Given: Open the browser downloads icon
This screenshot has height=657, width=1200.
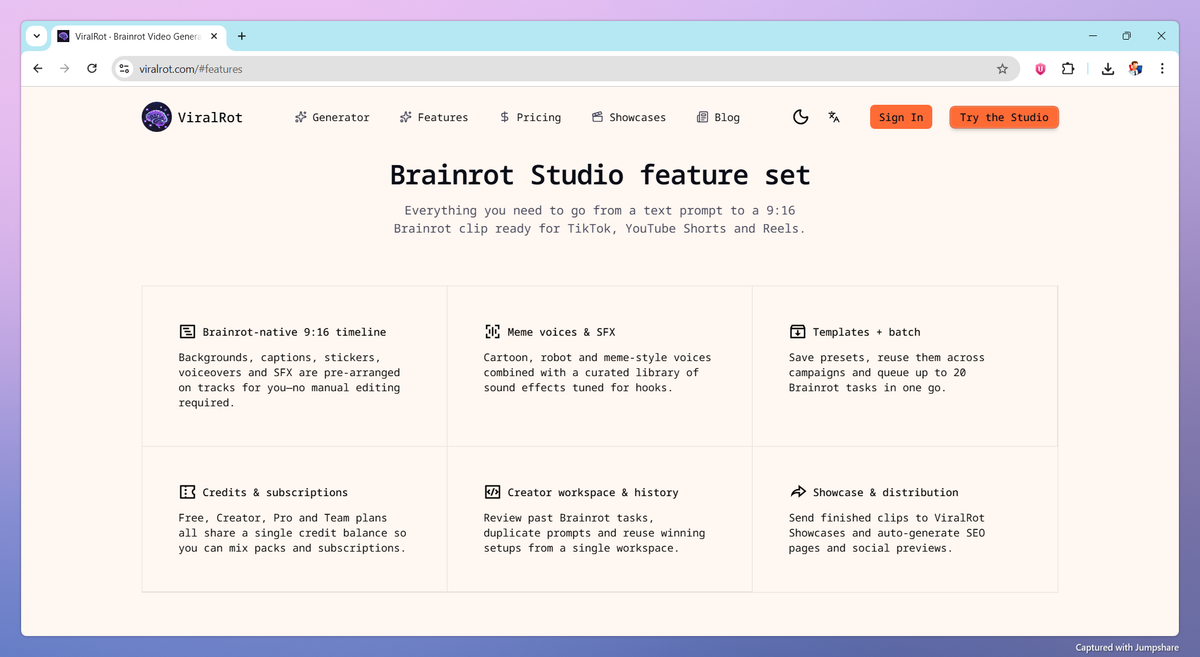Looking at the screenshot, I should tap(1108, 69).
